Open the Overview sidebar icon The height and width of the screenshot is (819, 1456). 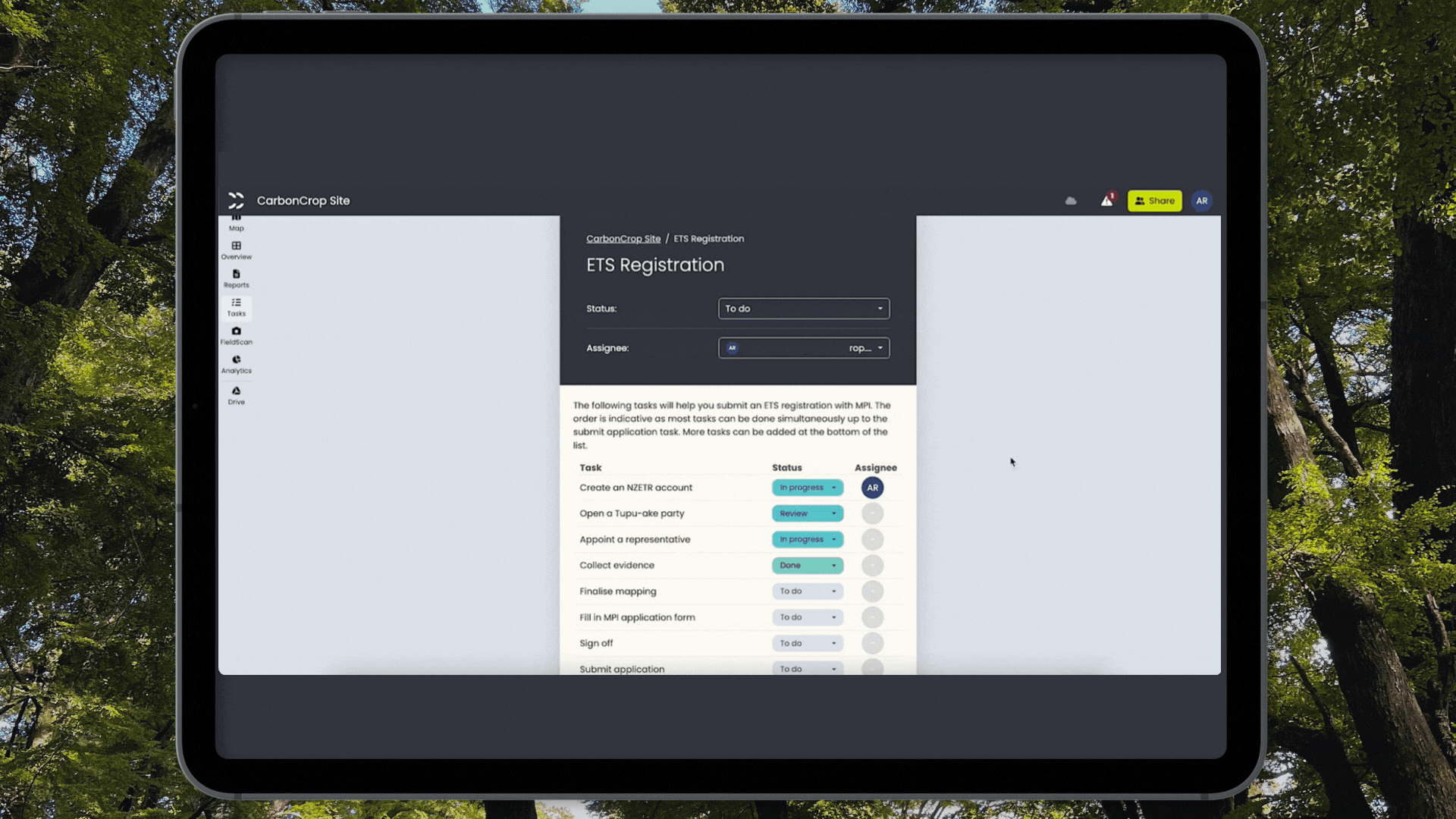click(x=236, y=250)
